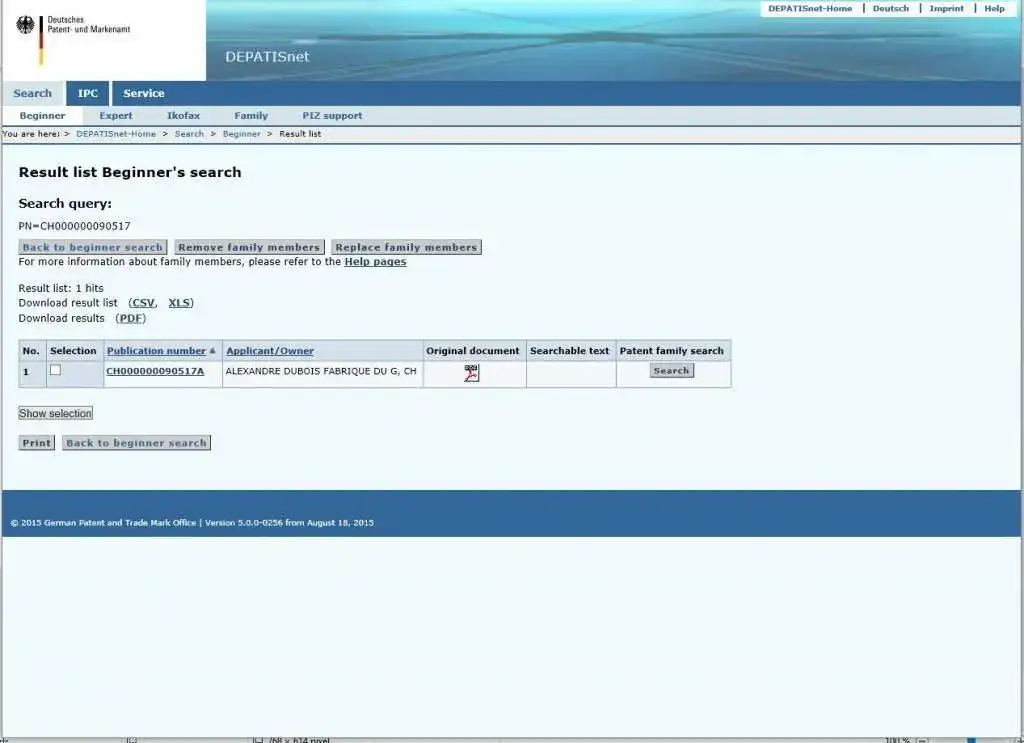The image size is (1024, 743).
Task: Select the Search main tab
Action: click(33, 93)
